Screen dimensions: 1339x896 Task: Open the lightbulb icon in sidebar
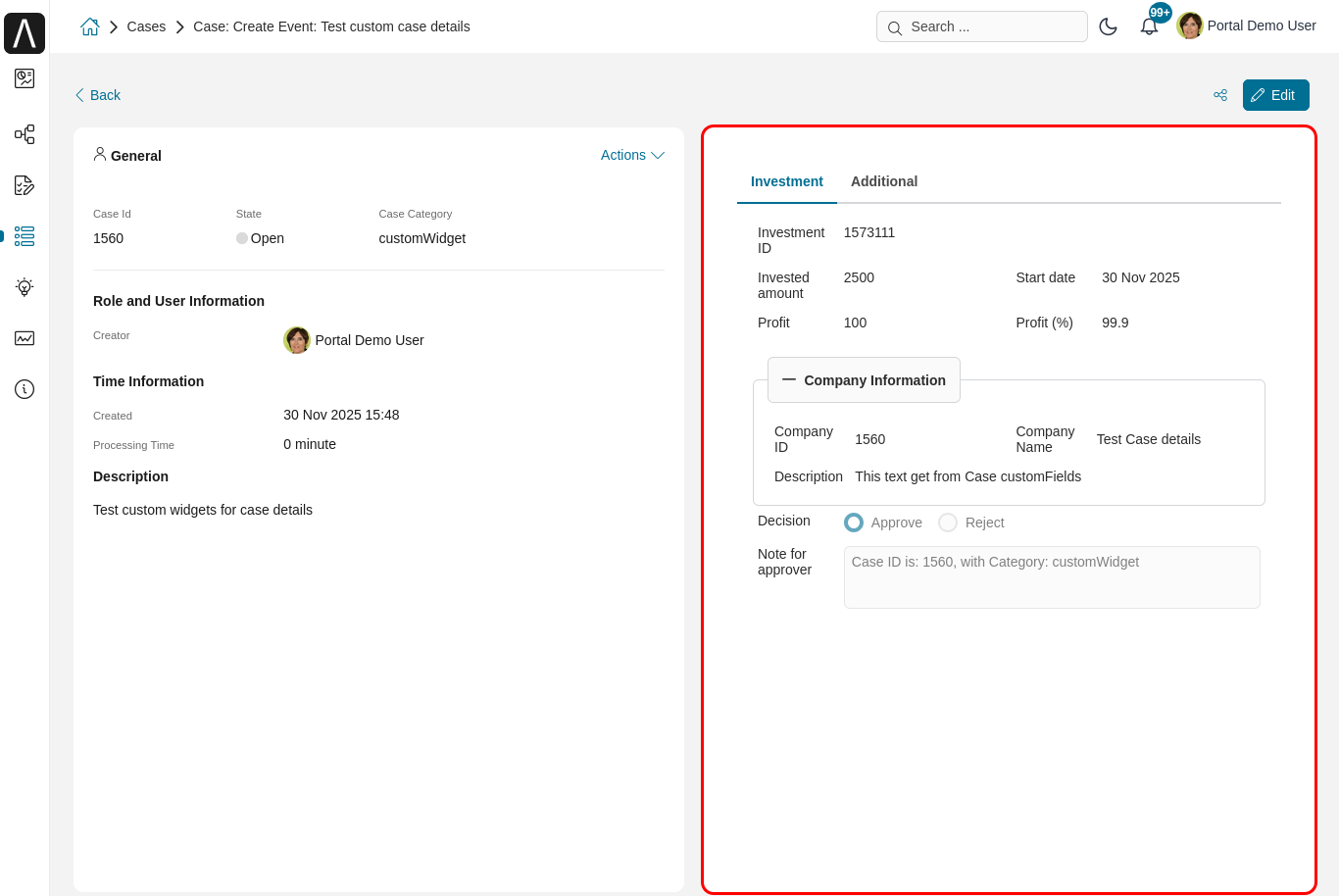click(25, 287)
